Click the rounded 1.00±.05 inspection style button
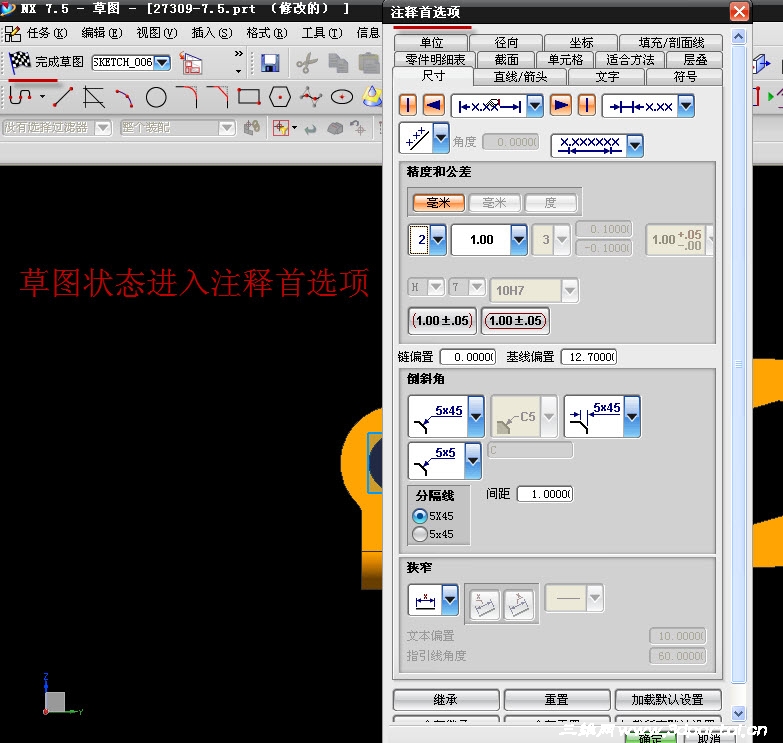 [x=515, y=321]
